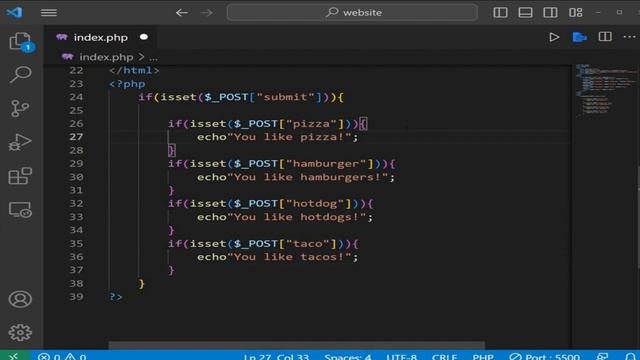Click Ln 27, Col 33 cursor position
The width and height of the screenshot is (640, 360).
click(276, 356)
